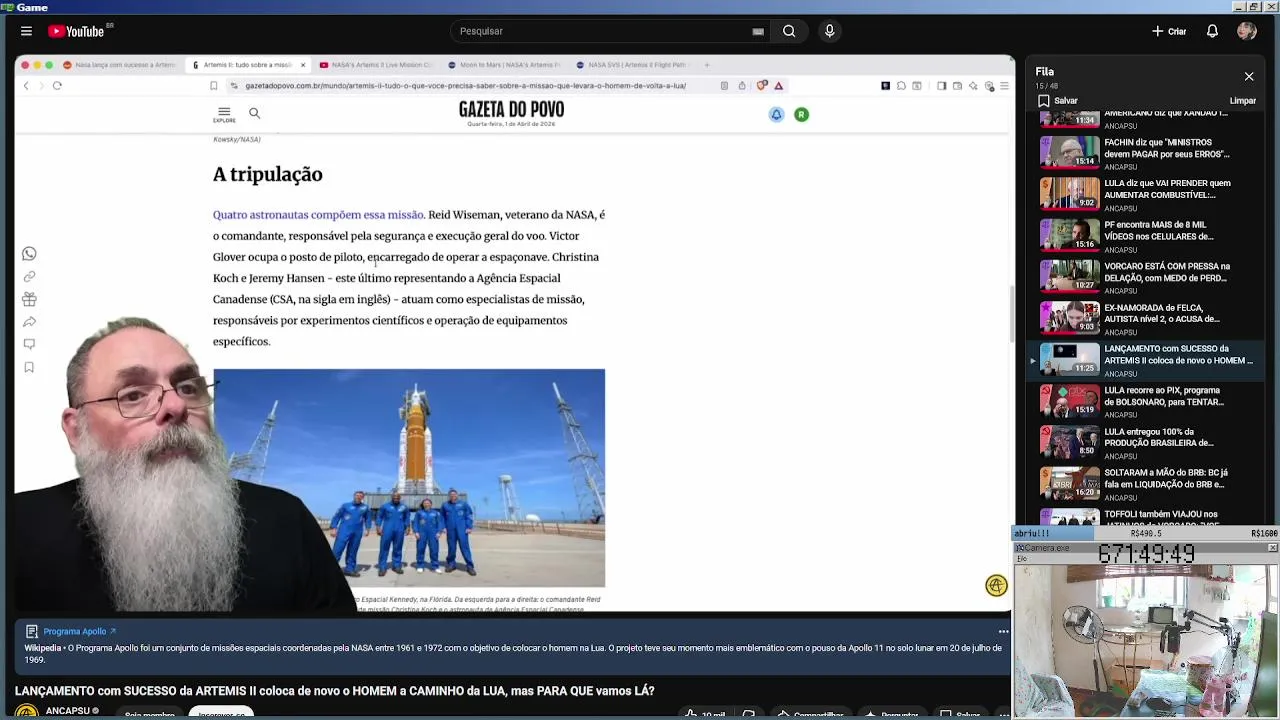
Task: Save the queue with Salvar
Action: [x=1057, y=101]
